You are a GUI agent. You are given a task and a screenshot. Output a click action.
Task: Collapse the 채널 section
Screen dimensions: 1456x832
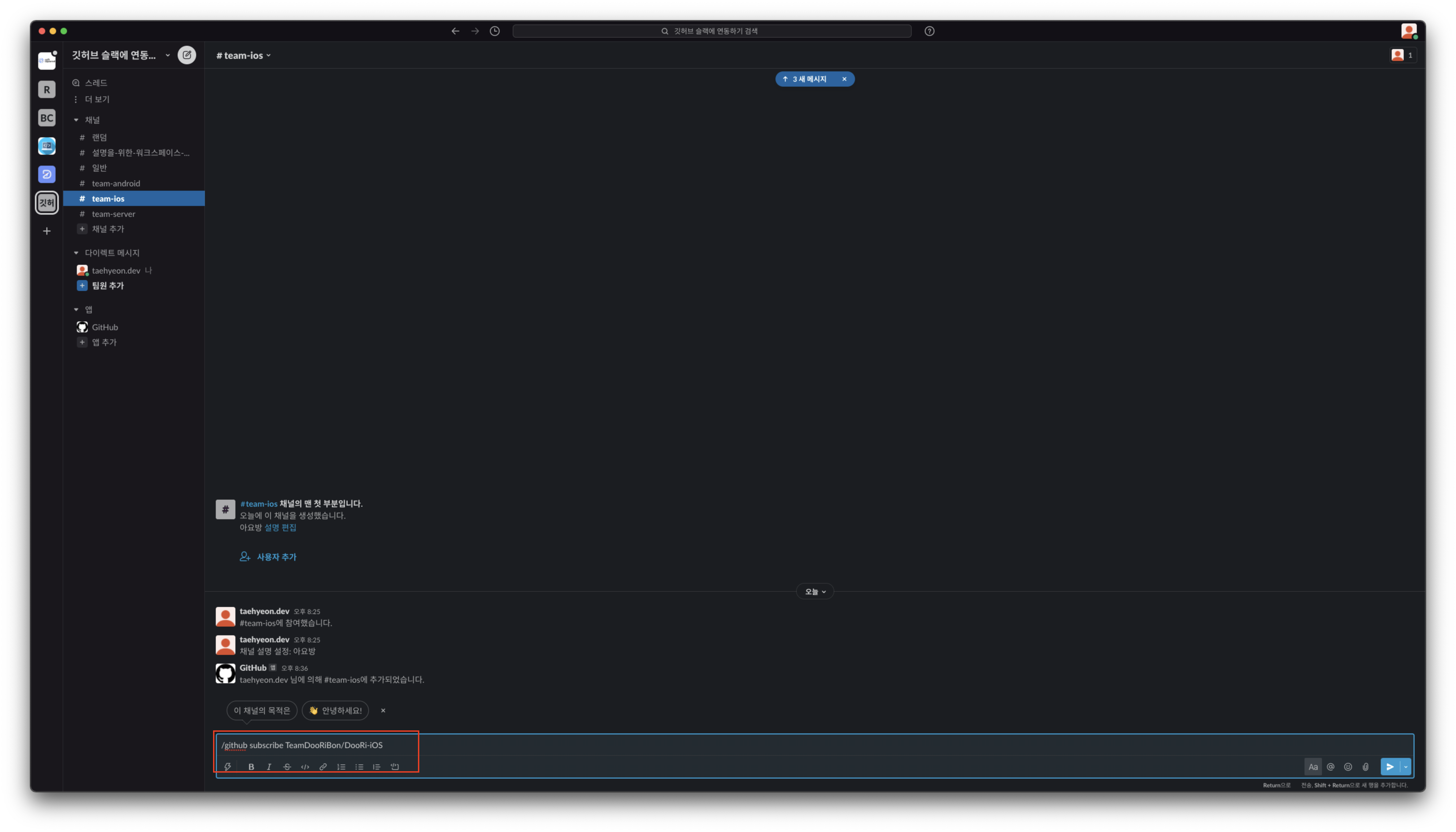tap(76, 120)
